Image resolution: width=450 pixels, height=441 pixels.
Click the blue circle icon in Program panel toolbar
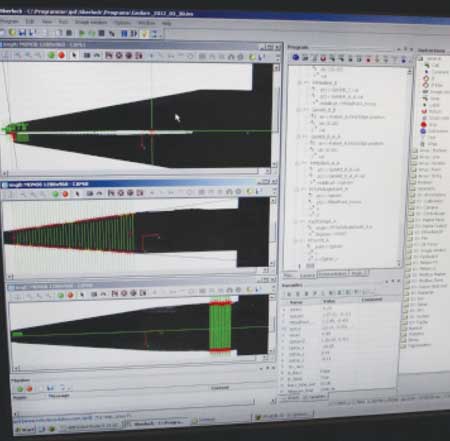click(x=295, y=58)
